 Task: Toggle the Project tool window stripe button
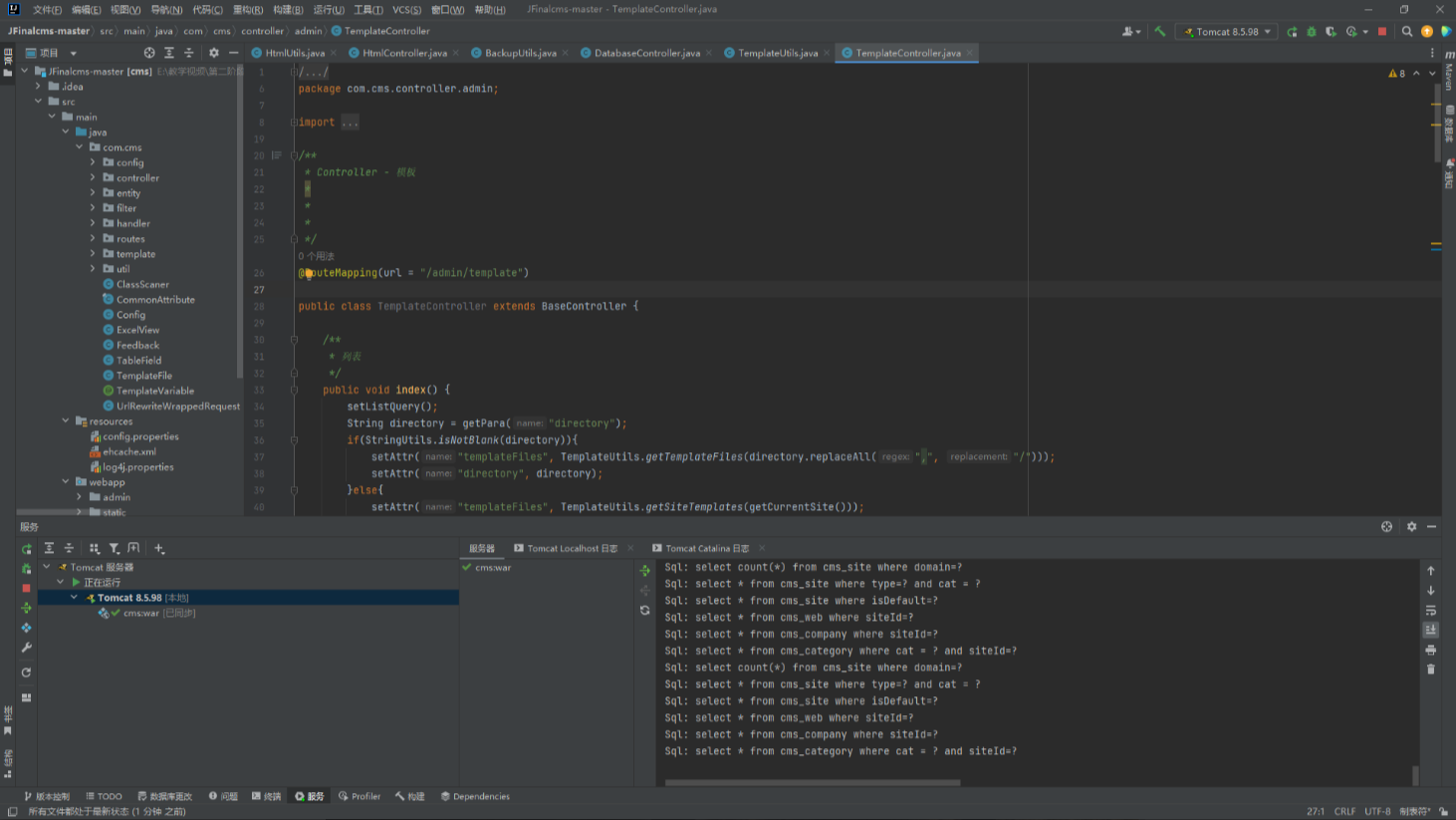[x=8, y=64]
